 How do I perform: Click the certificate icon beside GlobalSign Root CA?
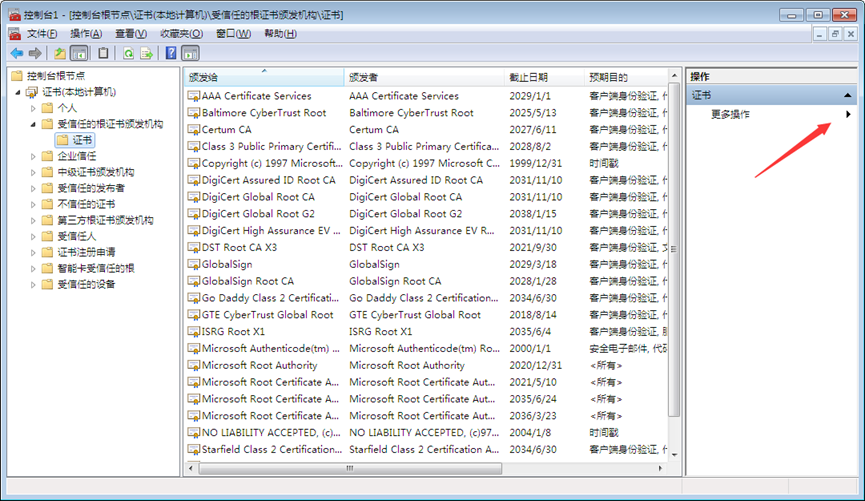point(194,281)
